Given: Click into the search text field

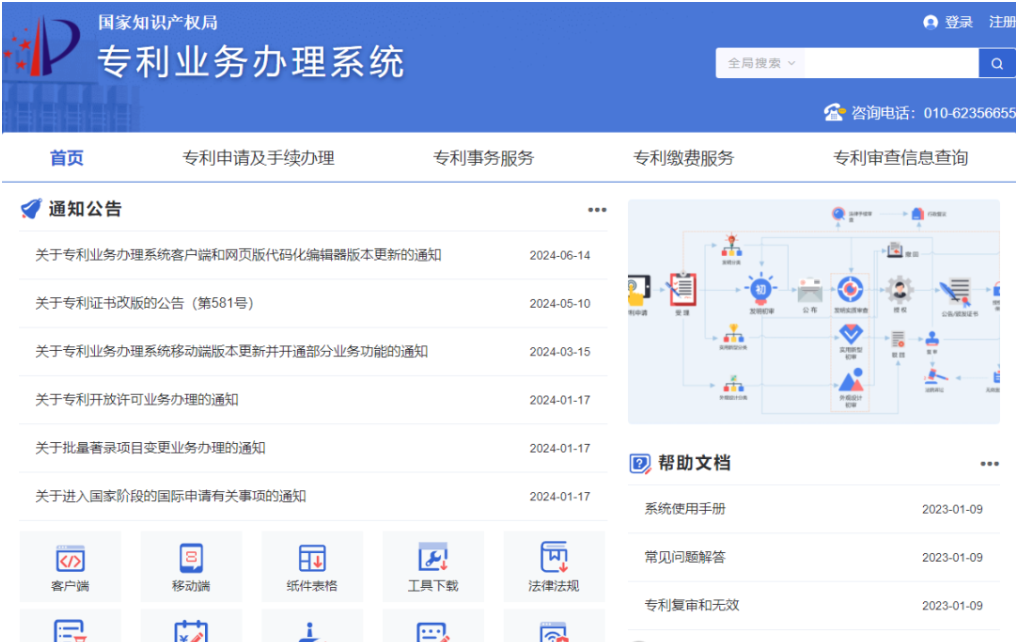Looking at the screenshot, I should click(x=890, y=63).
